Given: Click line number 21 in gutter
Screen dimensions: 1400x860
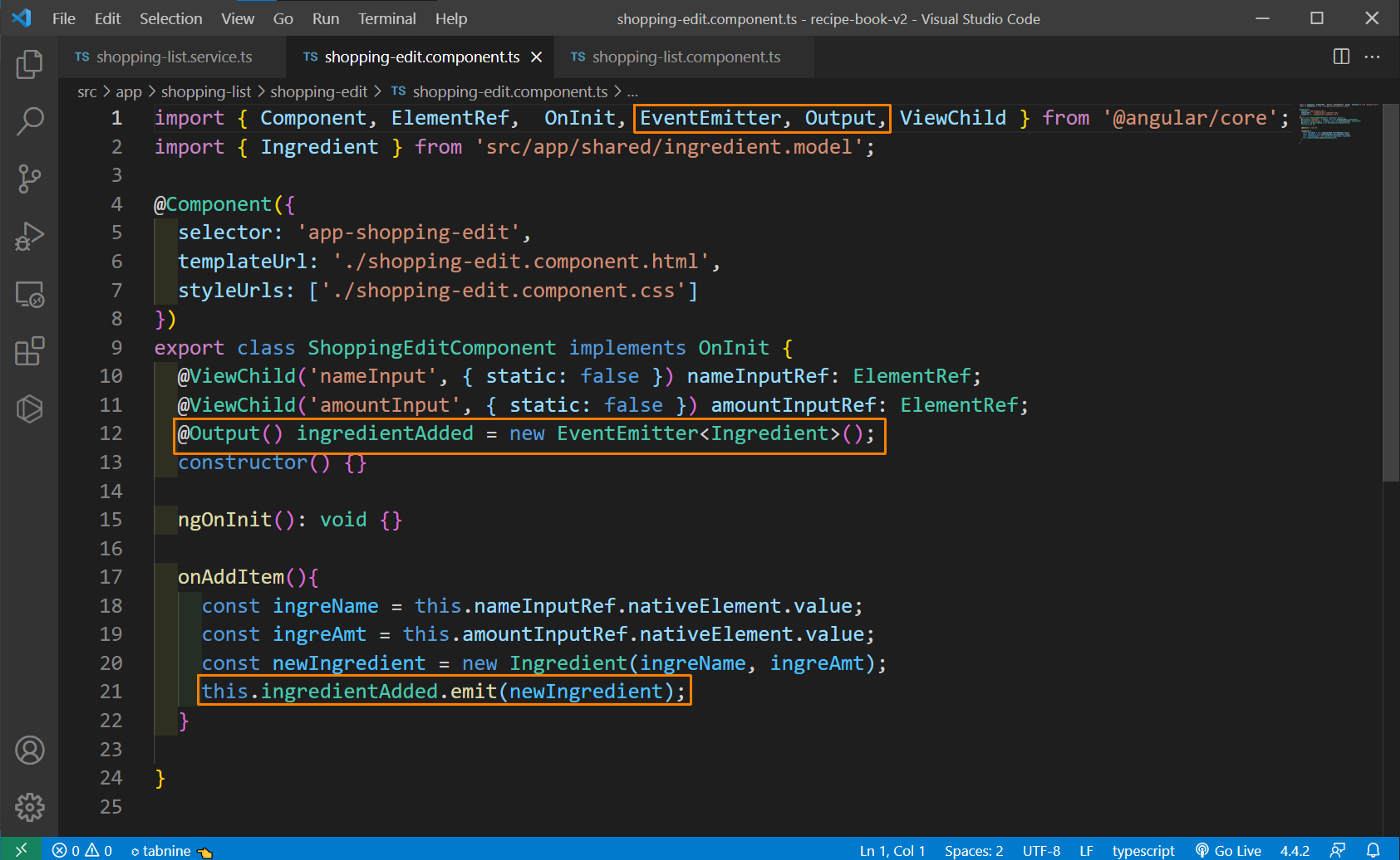Looking at the screenshot, I should pyautogui.click(x=110, y=691).
